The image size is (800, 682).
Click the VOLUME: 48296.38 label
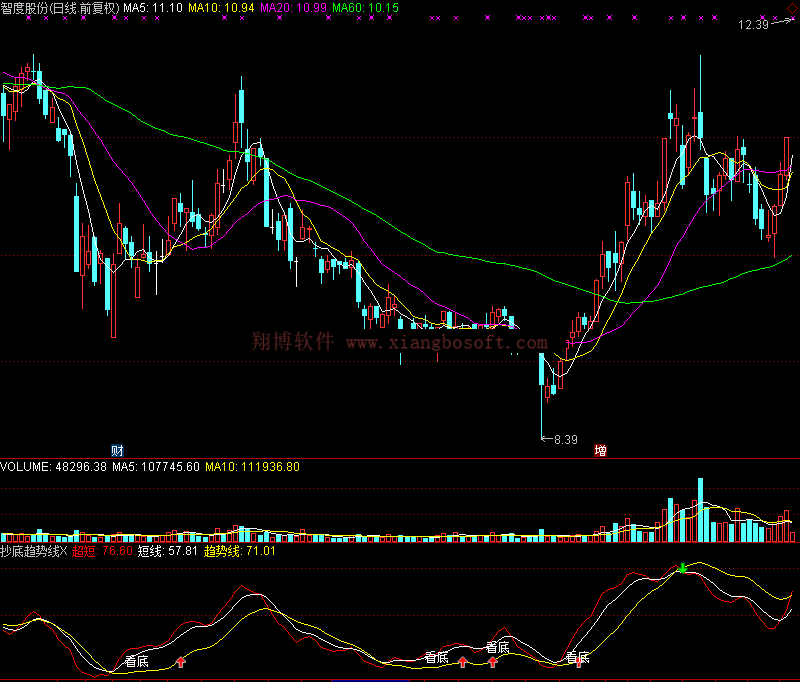pos(54,467)
